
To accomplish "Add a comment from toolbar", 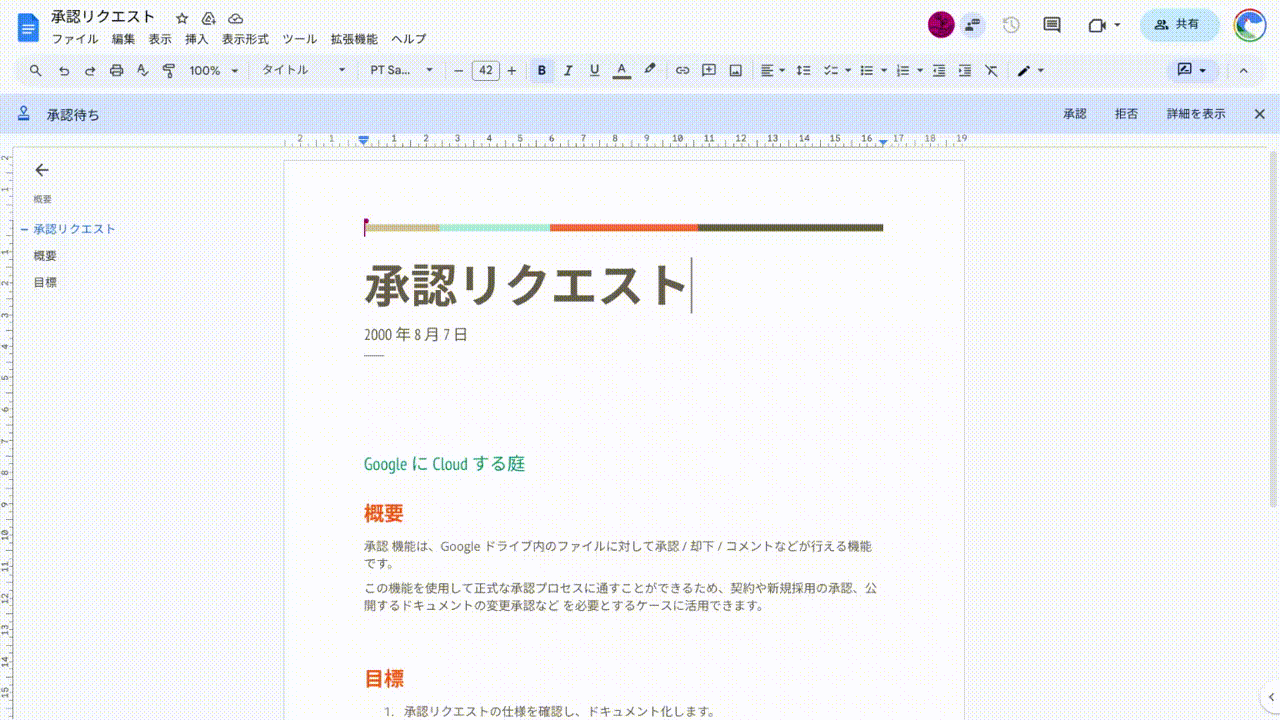I will pyautogui.click(x=709, y=70).
